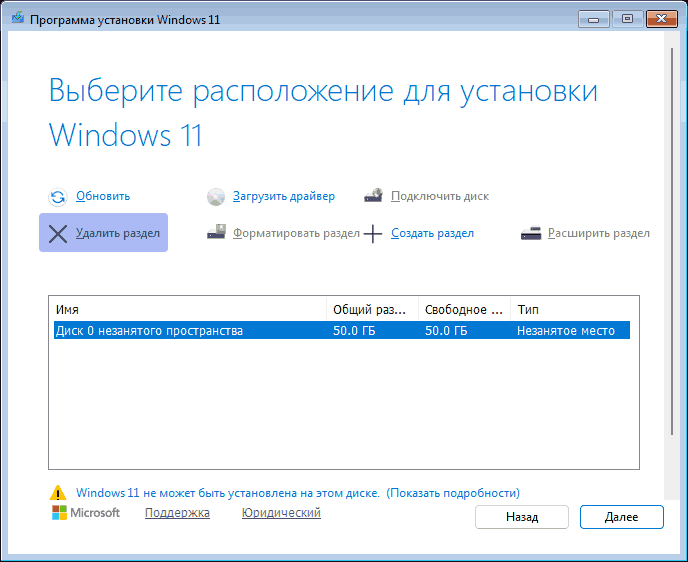Open Показать подробности warning link
The image size is (688, 562).
tap(453, 493)
